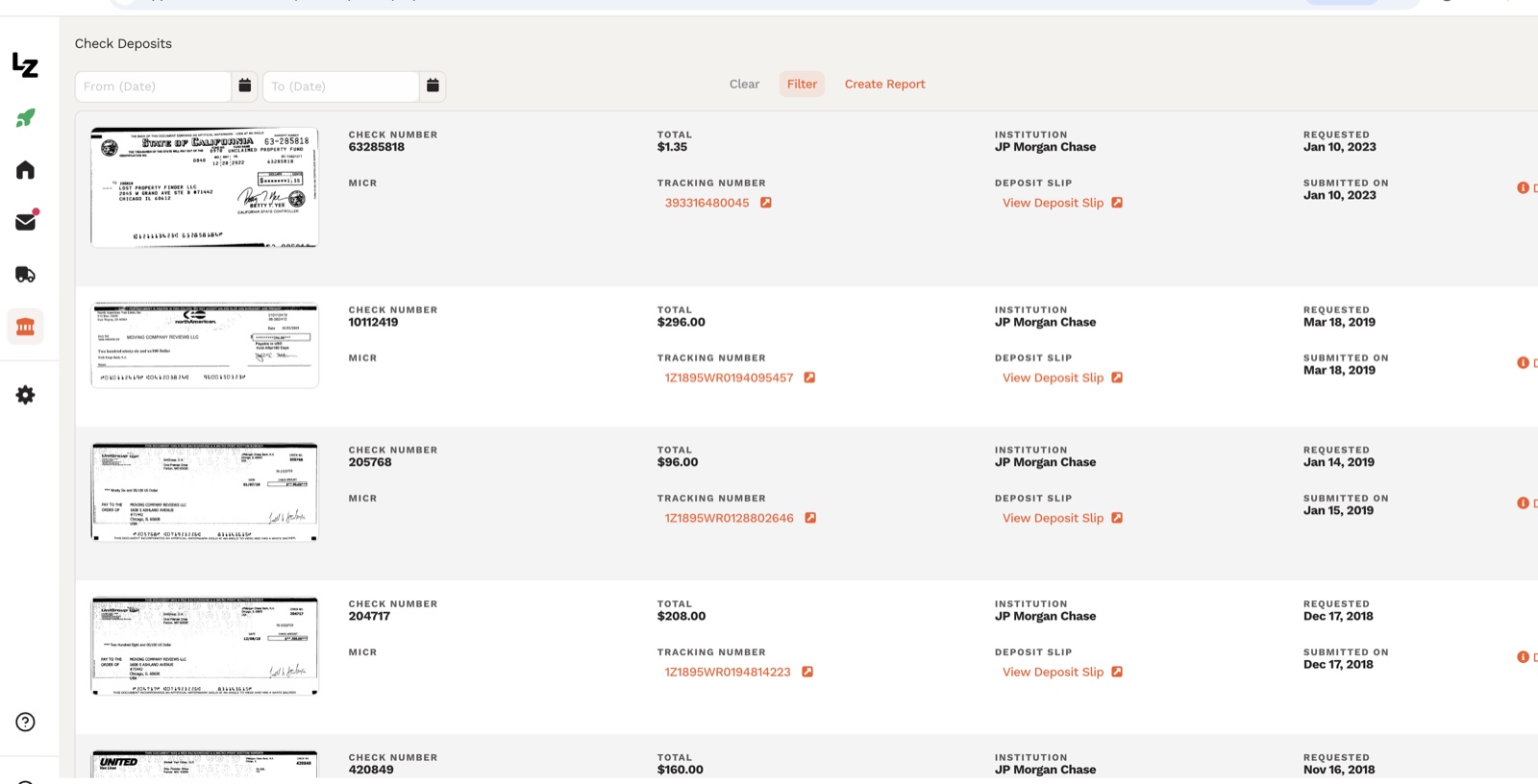View Deposit Slip for $208.00 check
The image size is (1538, 784).
(x=1053, y=672)
